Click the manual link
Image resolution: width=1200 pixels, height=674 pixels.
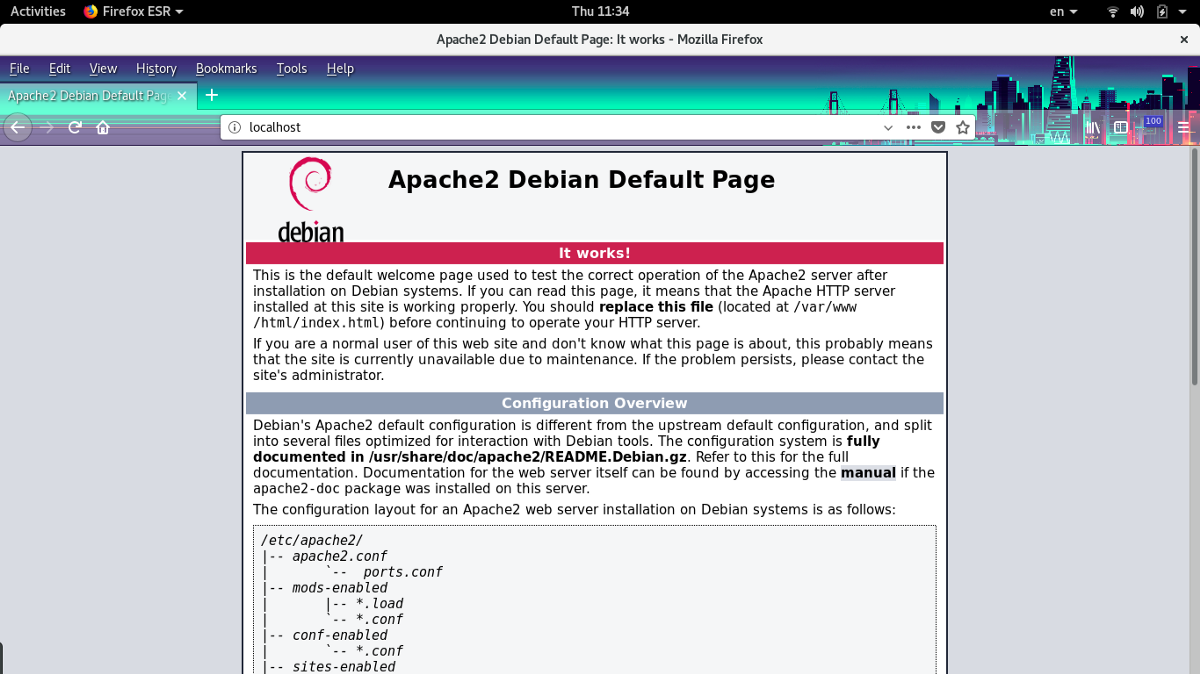click(868, 472)
